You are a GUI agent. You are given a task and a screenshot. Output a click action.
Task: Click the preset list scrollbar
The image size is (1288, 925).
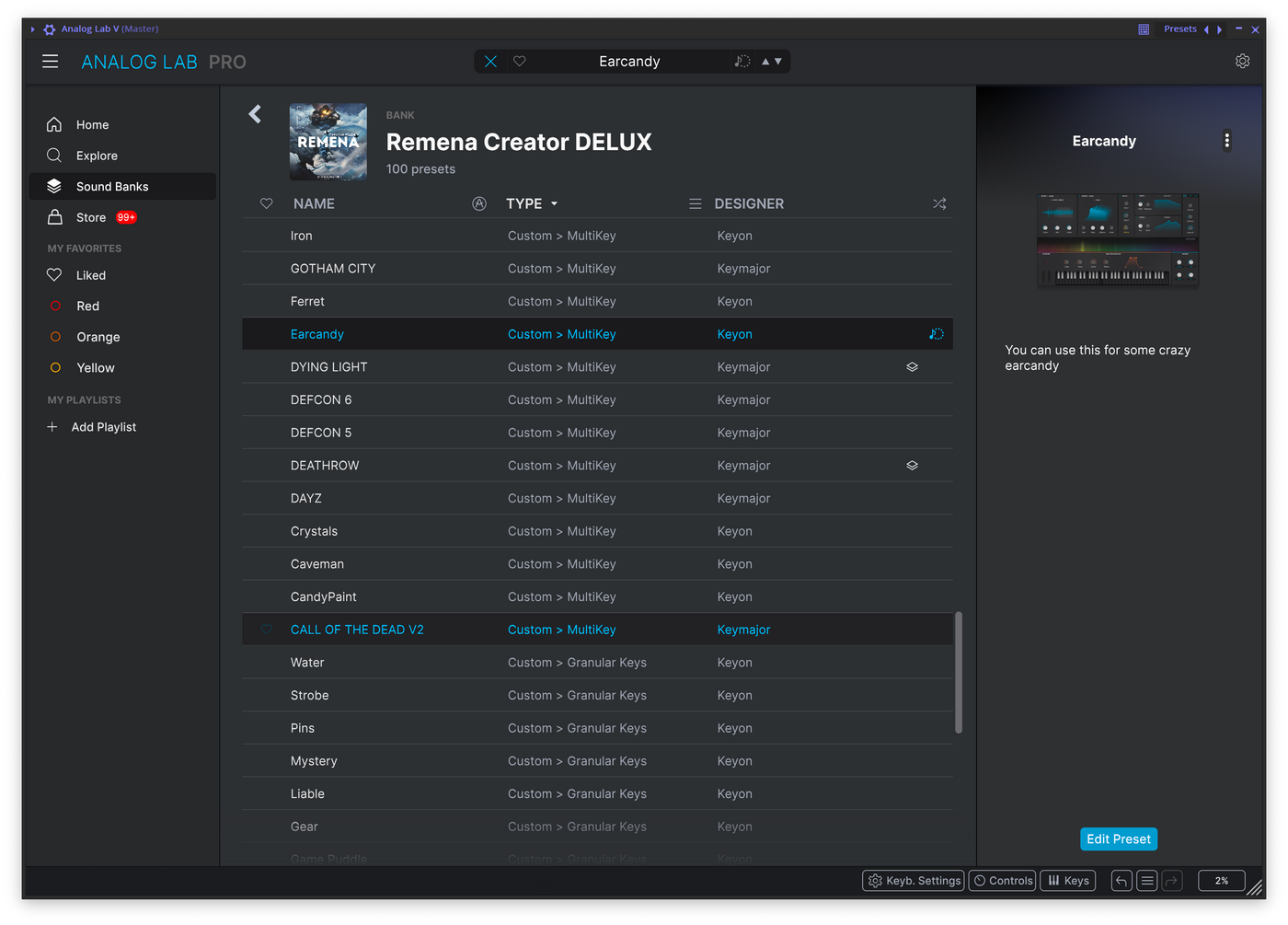pos(959,673)
